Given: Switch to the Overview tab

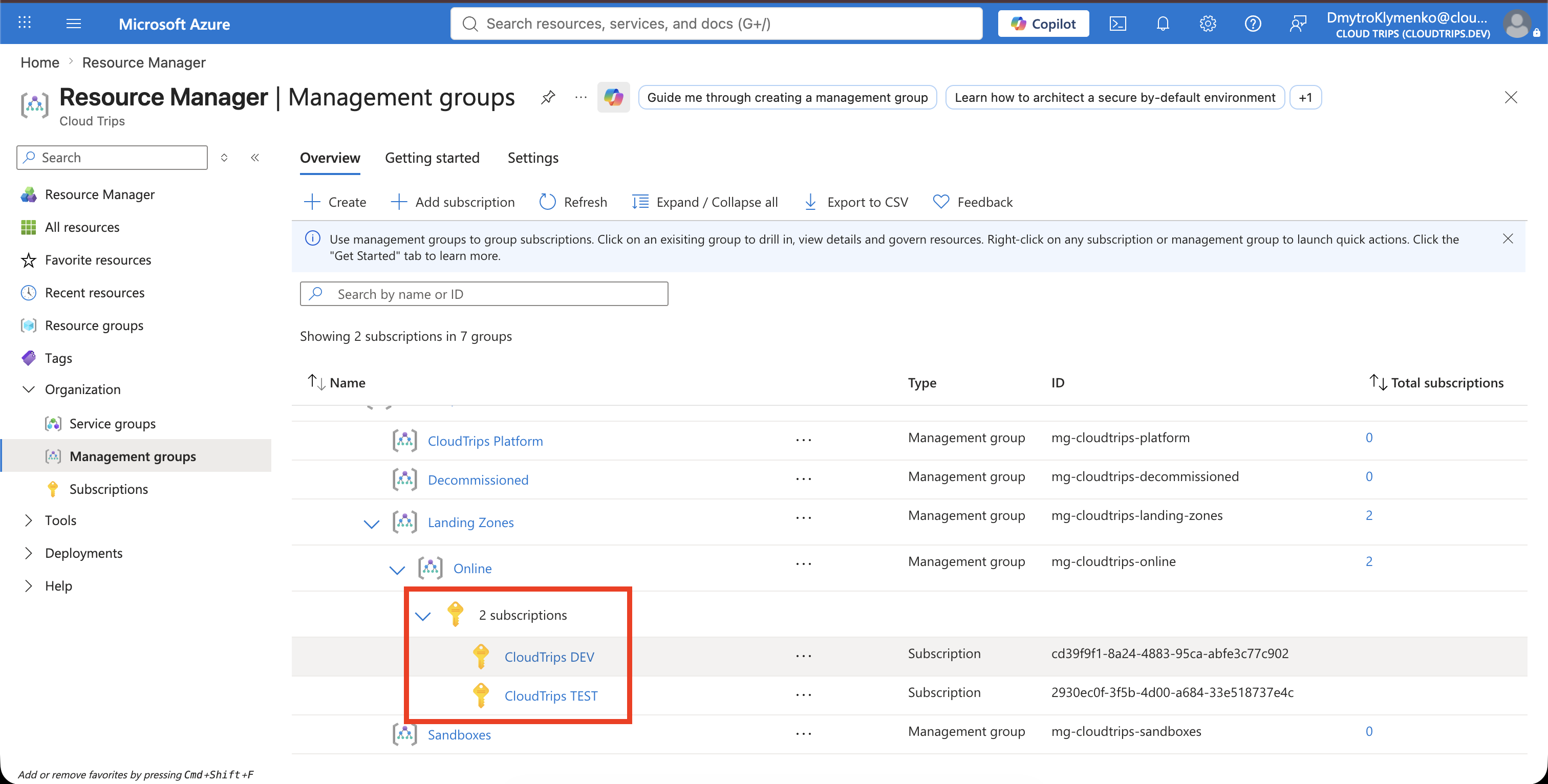Looking at the screenshot, I should coord(330,158).
